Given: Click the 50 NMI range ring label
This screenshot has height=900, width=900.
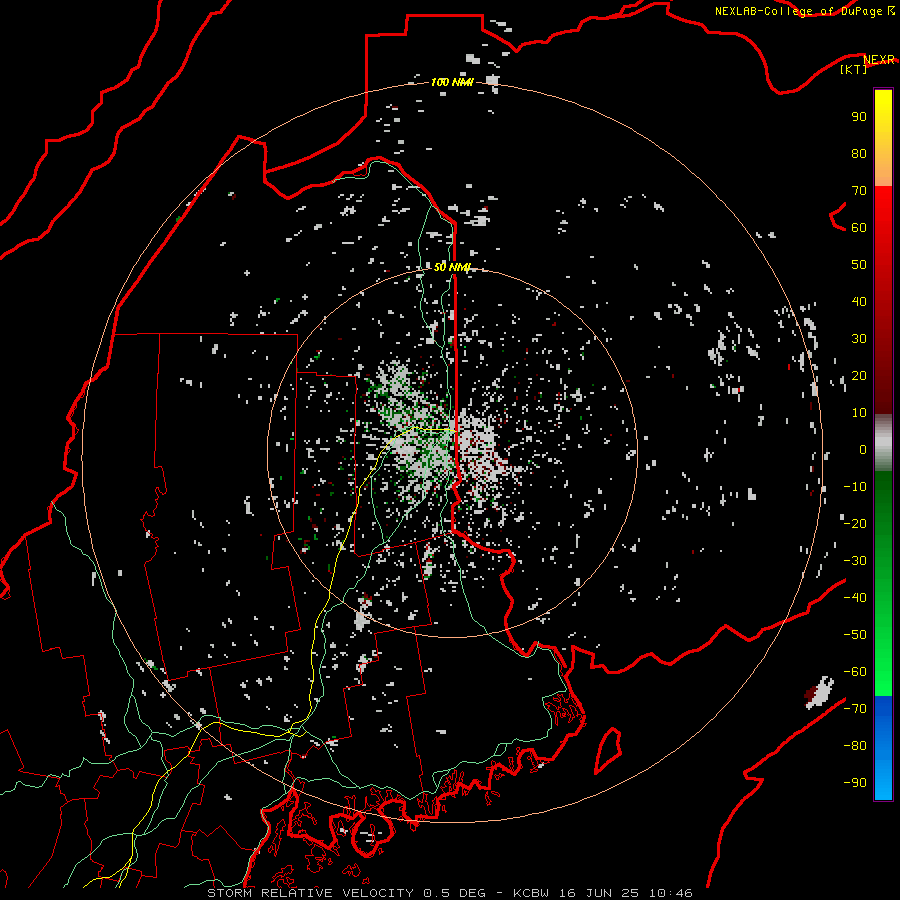Looking at the screenshot, I should tap(452, 267).
